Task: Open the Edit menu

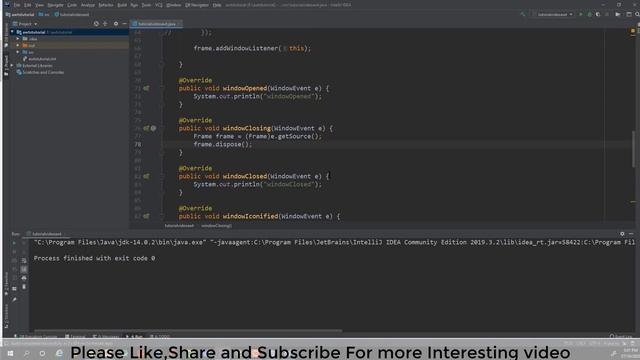Action: click(x=27, y=5)
